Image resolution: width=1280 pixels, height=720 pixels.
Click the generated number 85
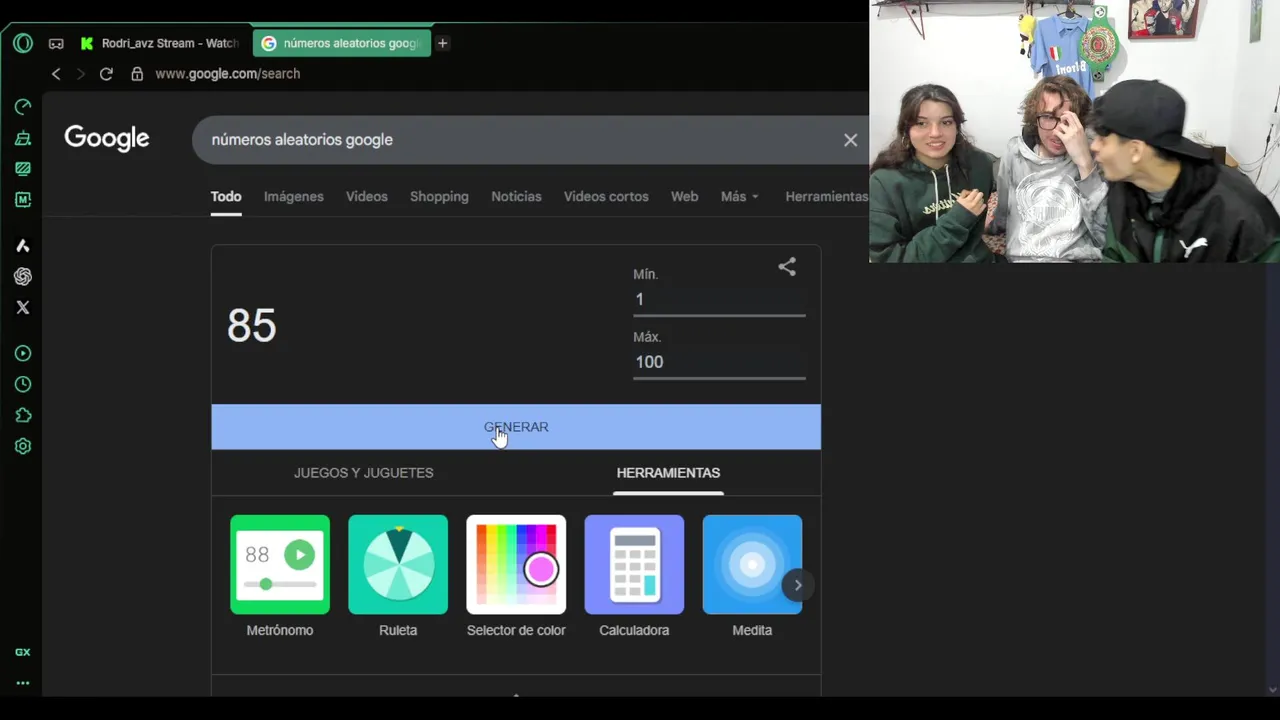[x=252, y=326]
